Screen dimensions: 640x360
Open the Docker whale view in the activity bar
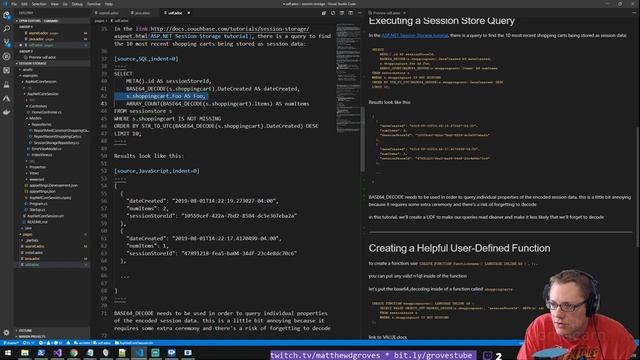(7, 112)
